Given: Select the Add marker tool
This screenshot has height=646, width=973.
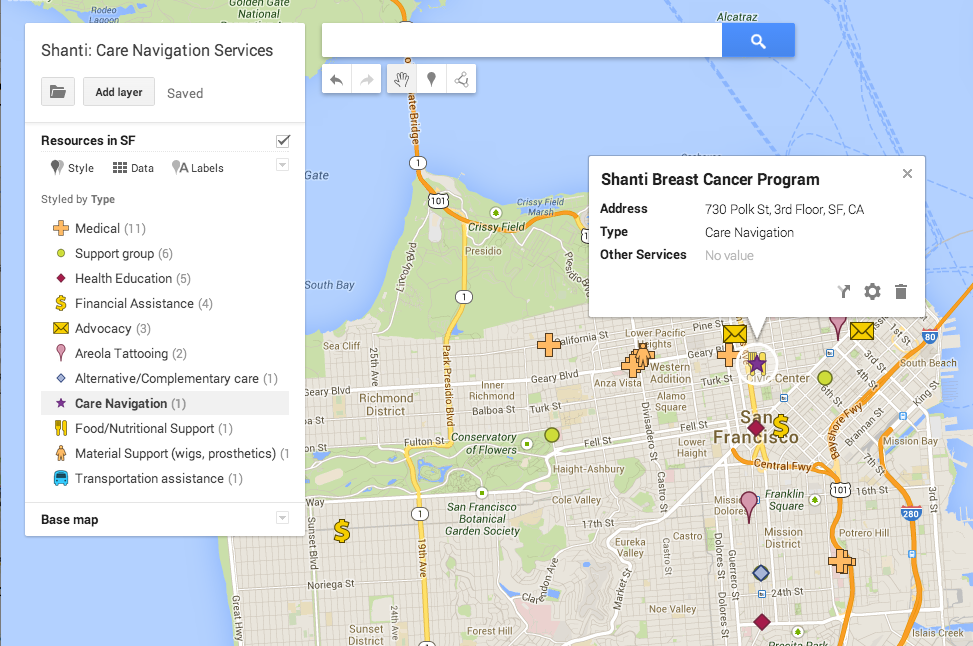Looking at the screenshot, I should [x=431, y=79].
